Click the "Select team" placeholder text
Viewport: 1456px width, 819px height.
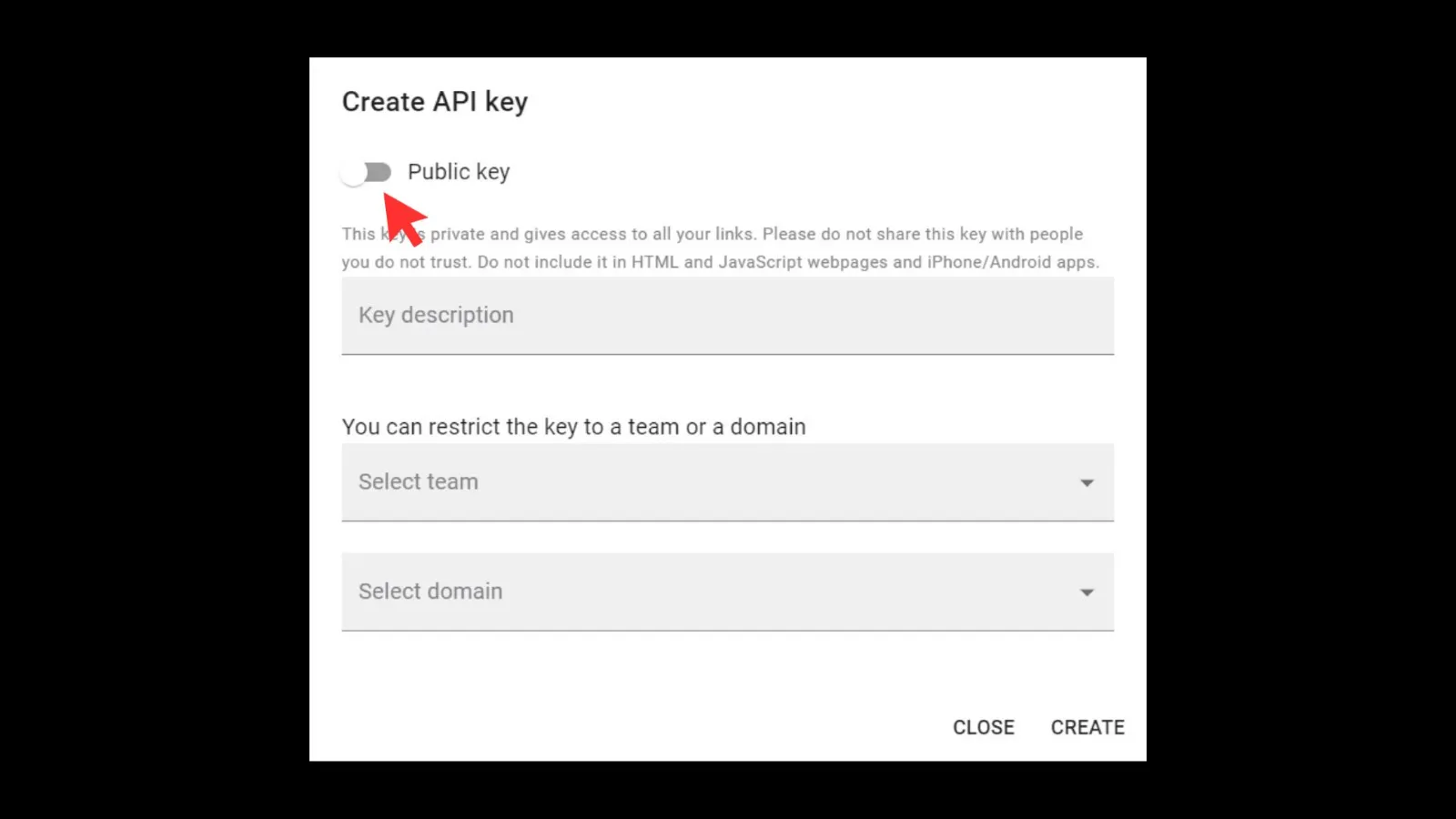418,481
